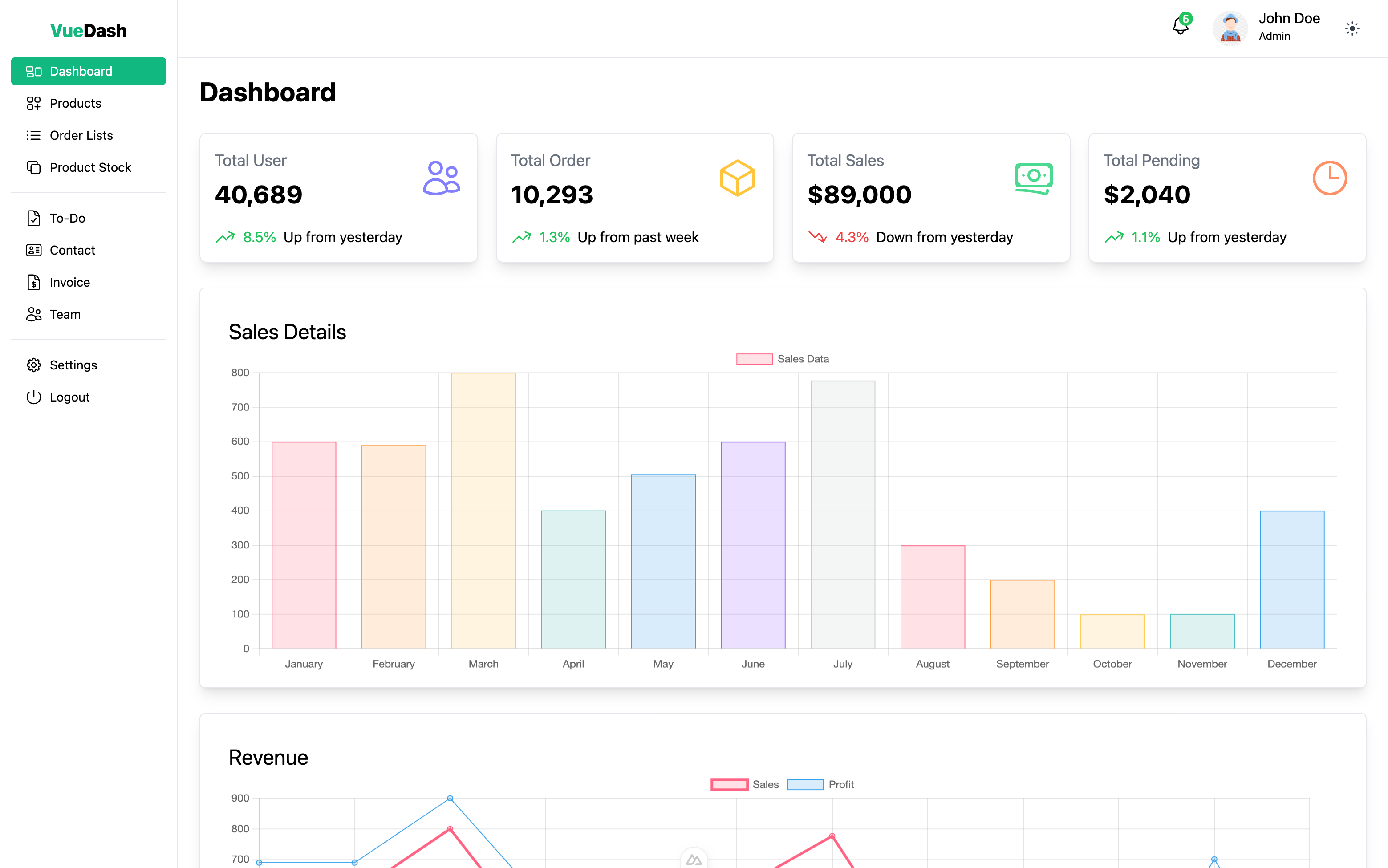Click the September bar in Sales Details

(1023, 614)
